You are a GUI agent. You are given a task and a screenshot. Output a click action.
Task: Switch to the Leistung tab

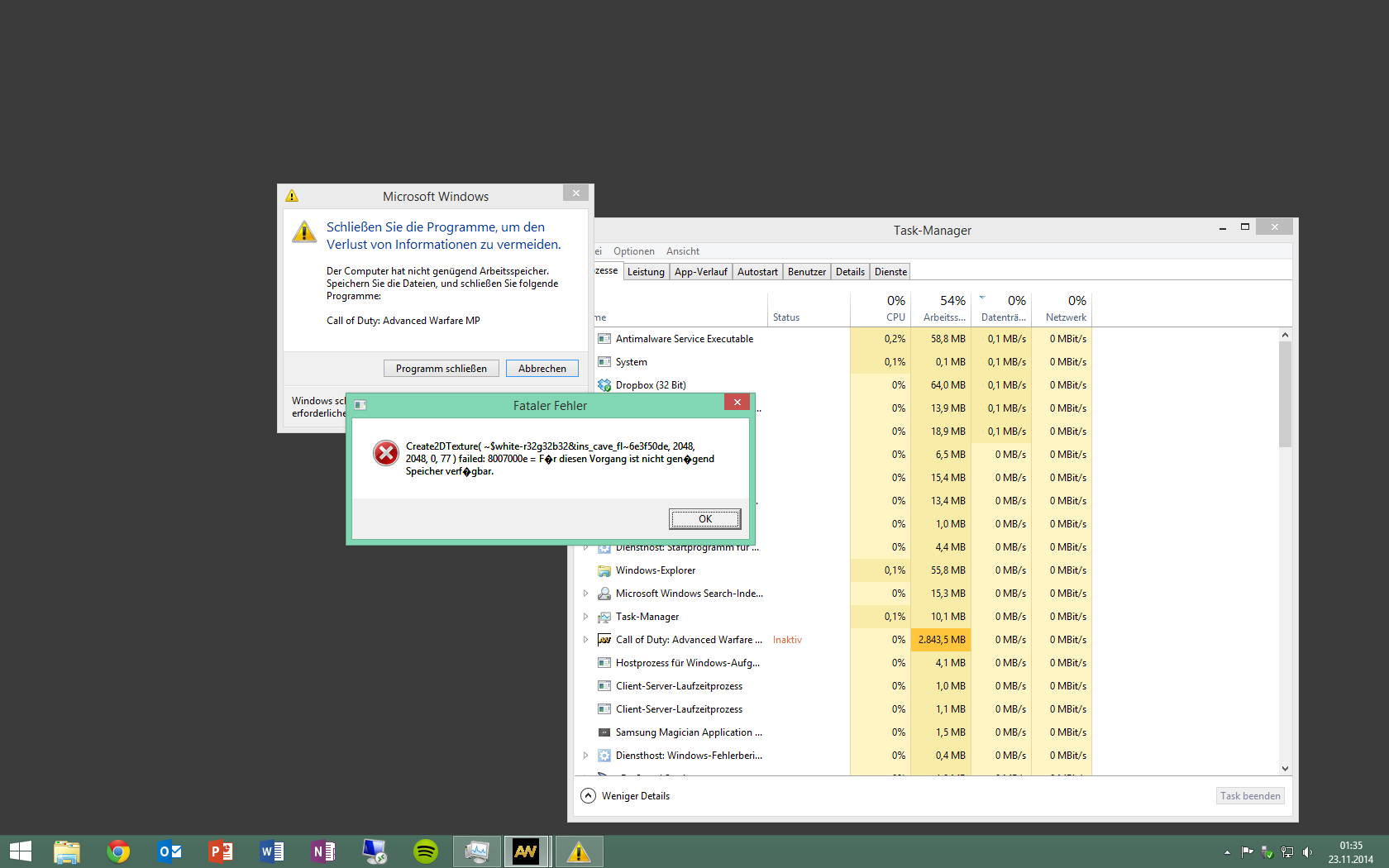tap(646, 272)
